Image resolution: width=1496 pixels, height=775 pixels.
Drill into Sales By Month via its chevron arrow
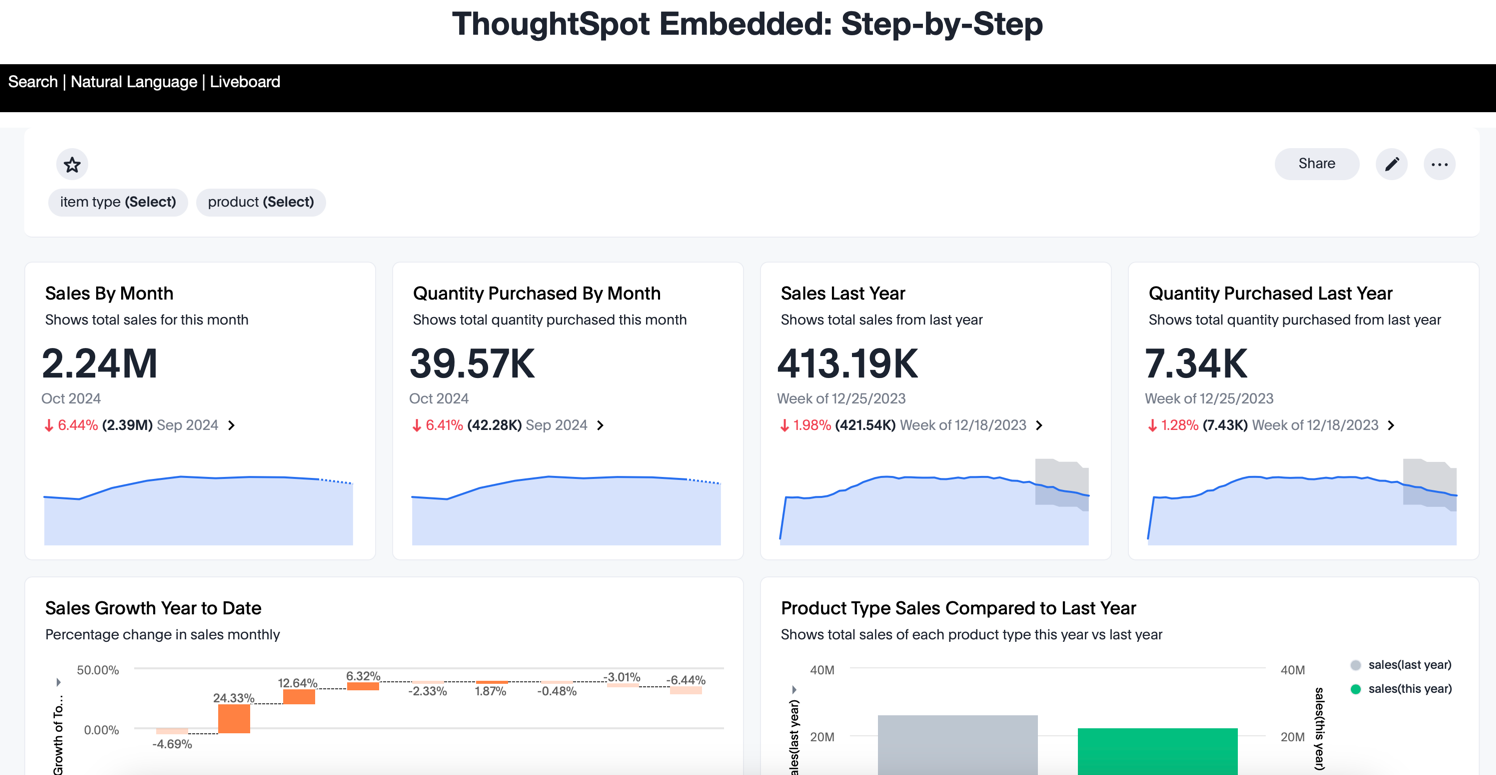coord(231,425)
